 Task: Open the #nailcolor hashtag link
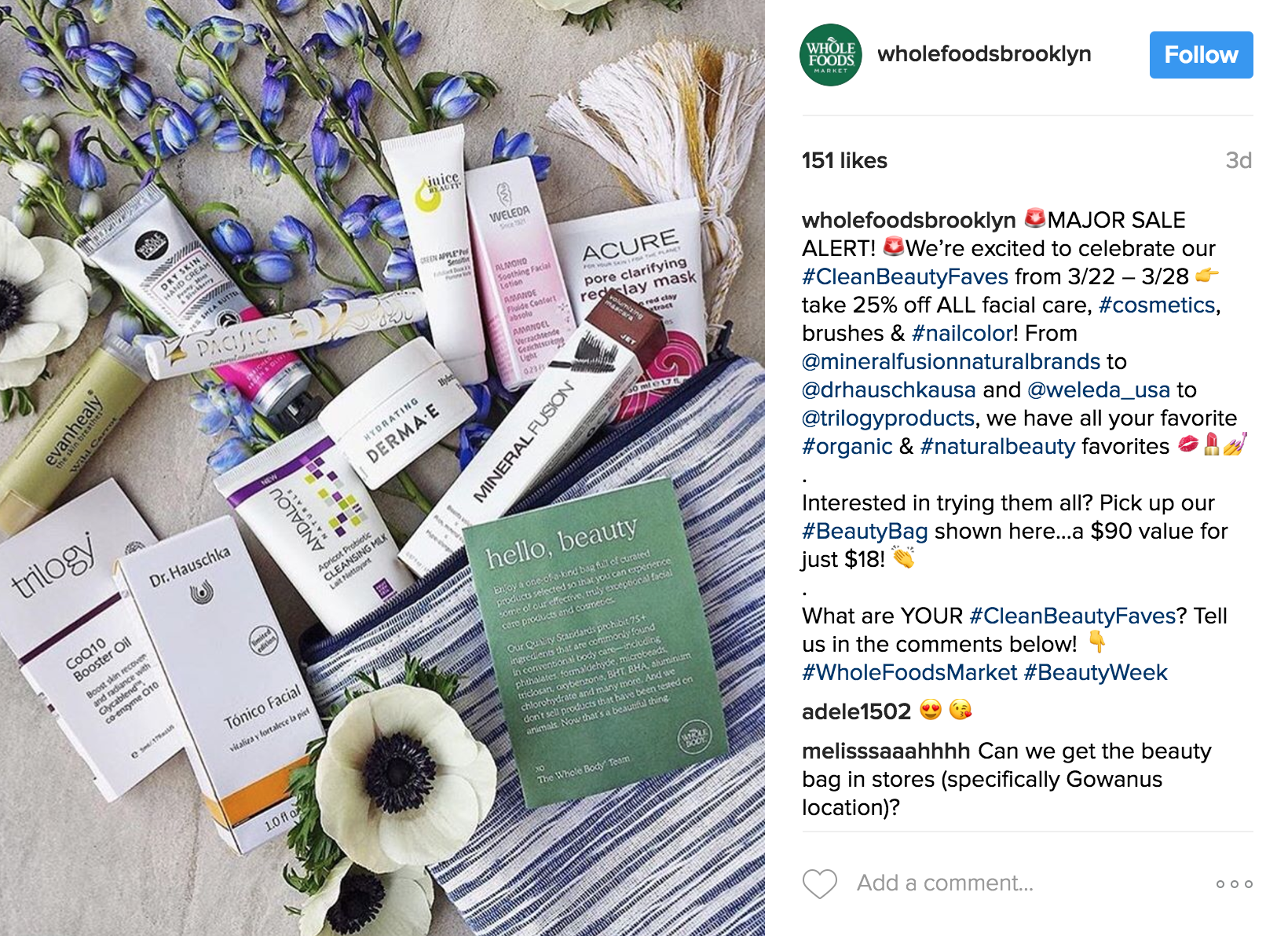point(962,333)
